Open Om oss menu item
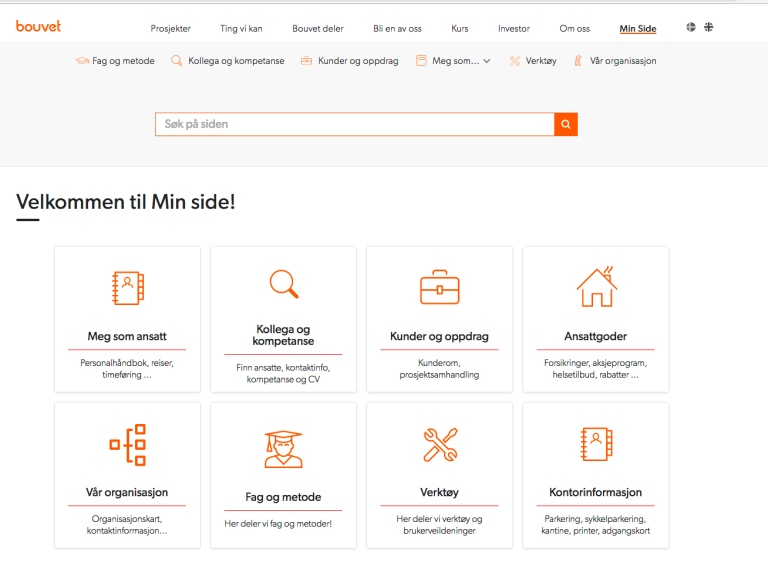The width and height of the screenshot is (768, 583). 575,28
